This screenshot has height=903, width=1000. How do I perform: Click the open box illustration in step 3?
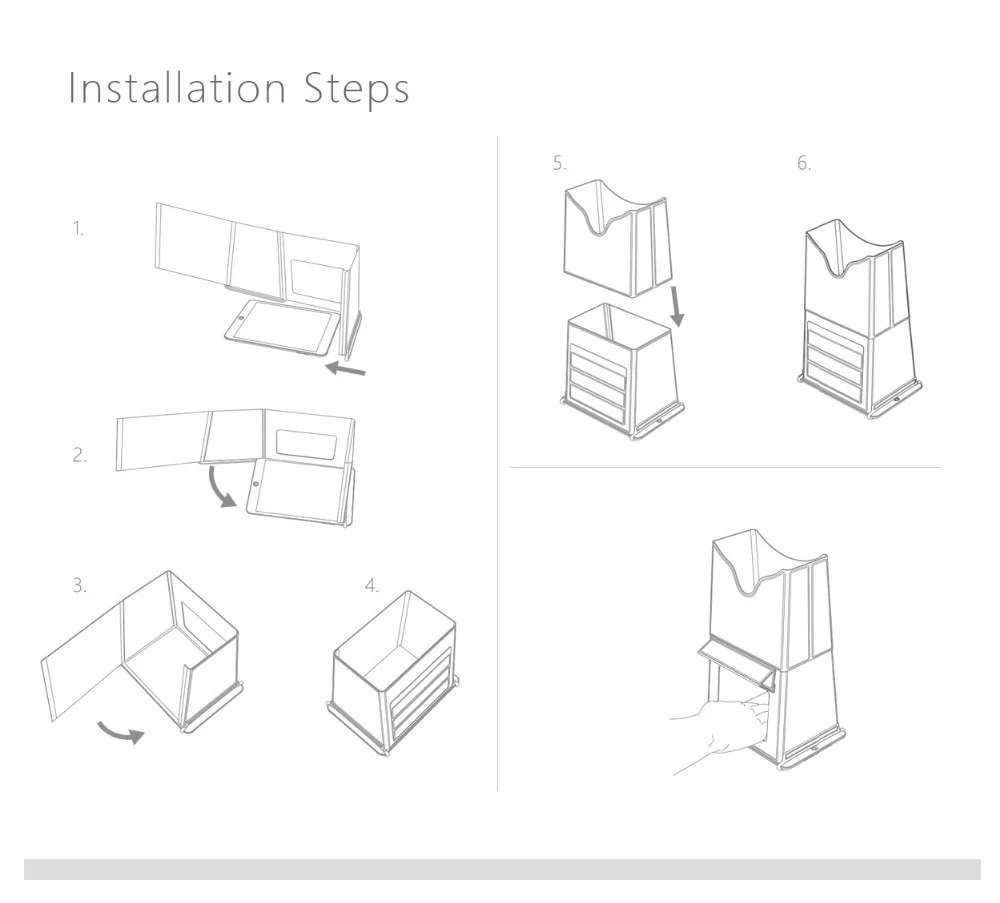tap(142, 652)
